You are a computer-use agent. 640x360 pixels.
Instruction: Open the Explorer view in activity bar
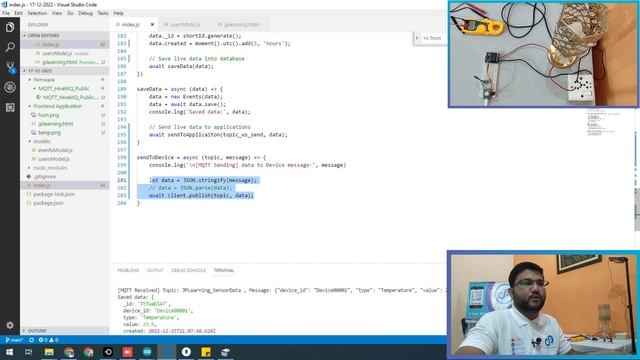[10, 27]
